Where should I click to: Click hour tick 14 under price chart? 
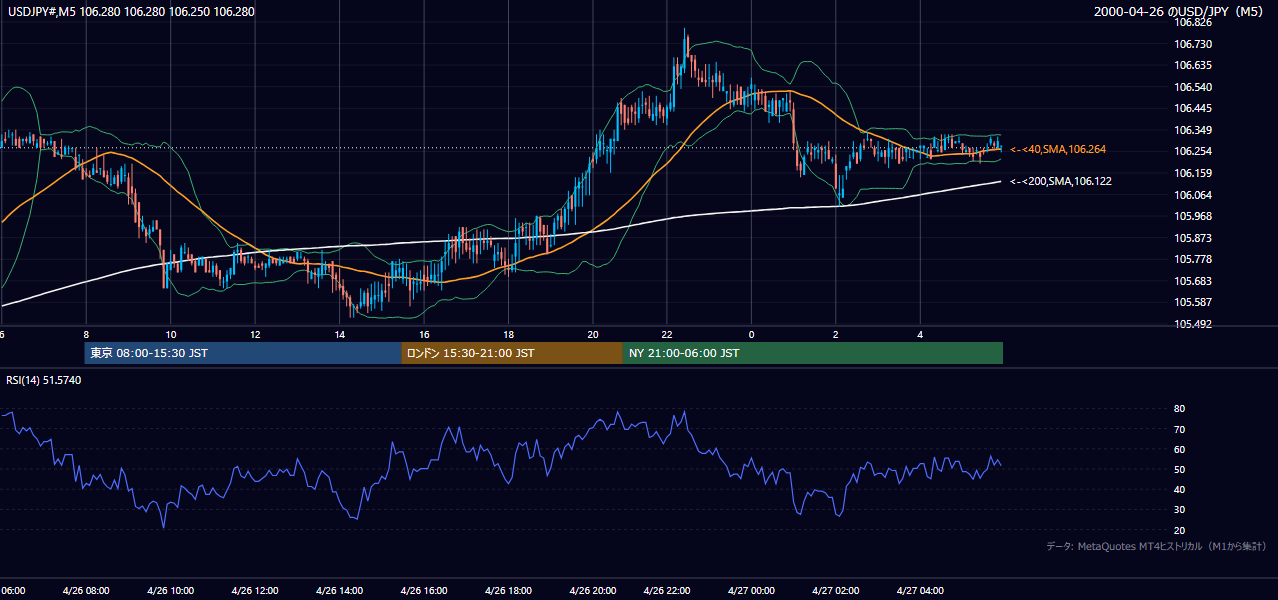(x=340, y=335)
